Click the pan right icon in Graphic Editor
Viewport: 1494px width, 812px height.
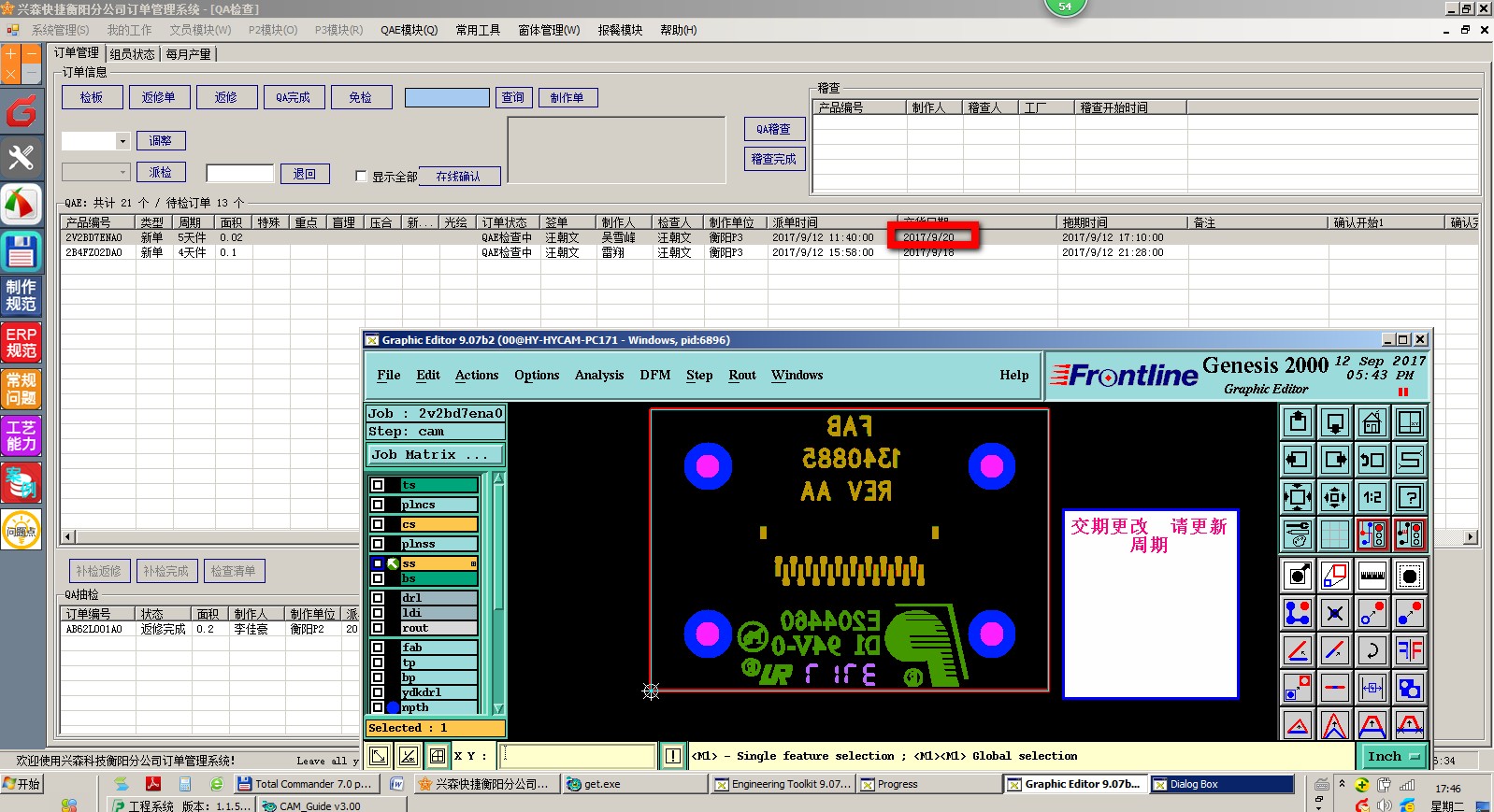[1335, 460]
